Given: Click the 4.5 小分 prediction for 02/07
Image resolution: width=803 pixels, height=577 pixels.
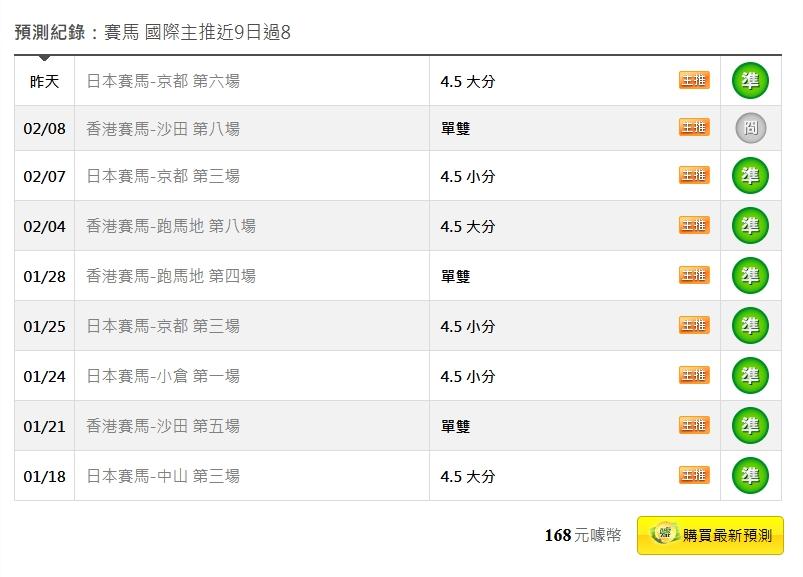Looking at the screenshot, I should coord(467,177).
